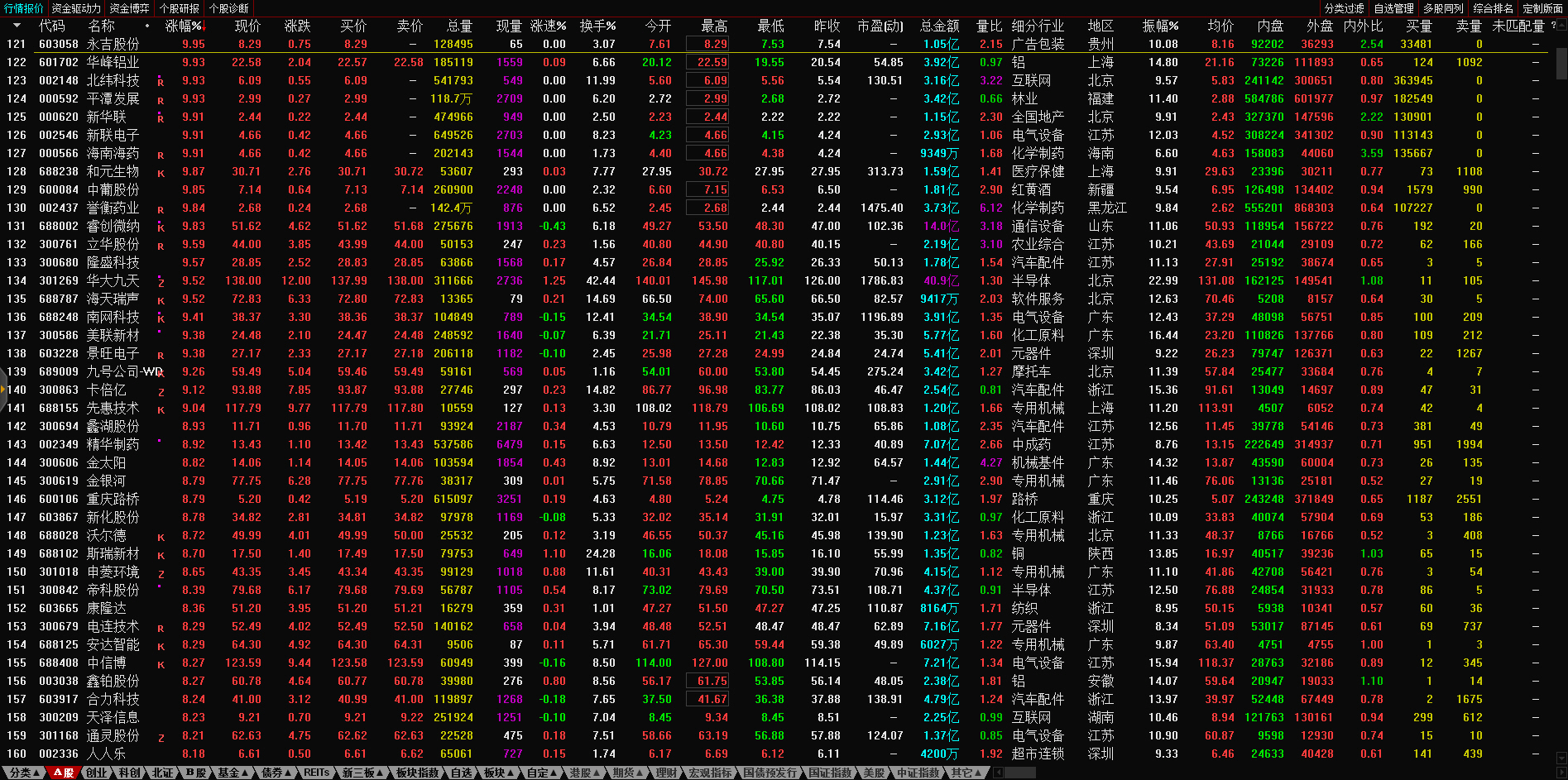This screenshot has height=780, width=1568.
Task: Click the 分类过滤 button
Action: 1344,8
